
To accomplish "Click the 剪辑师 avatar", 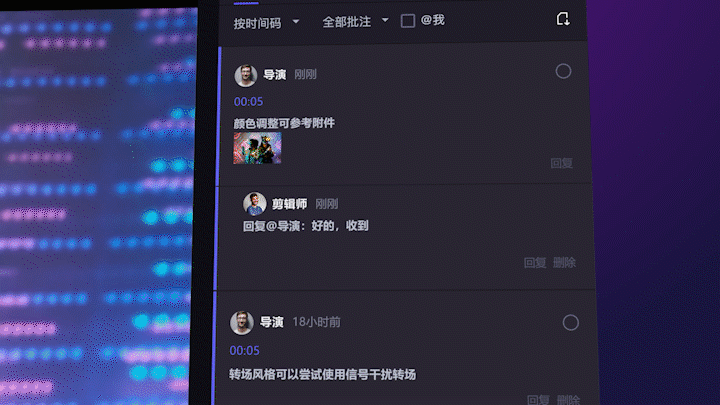I will [x=254, y=203].
